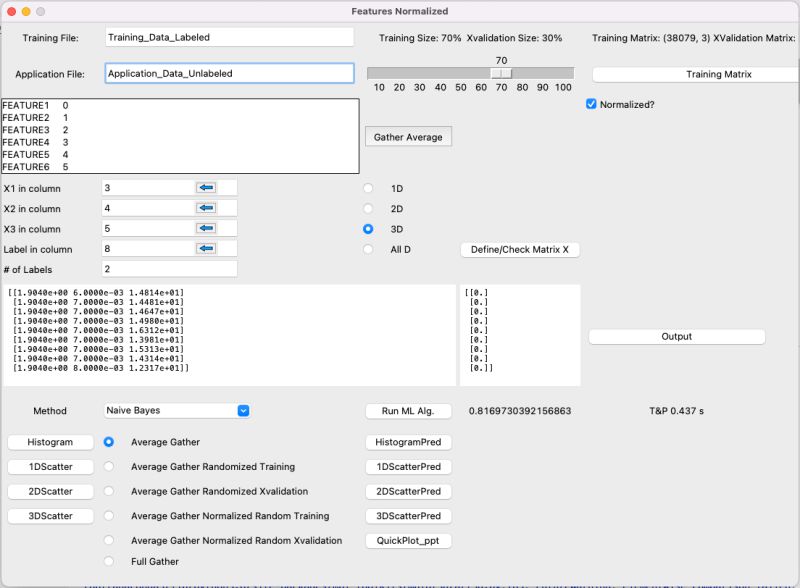Select the Full Gather option

[x=109, y=561]
